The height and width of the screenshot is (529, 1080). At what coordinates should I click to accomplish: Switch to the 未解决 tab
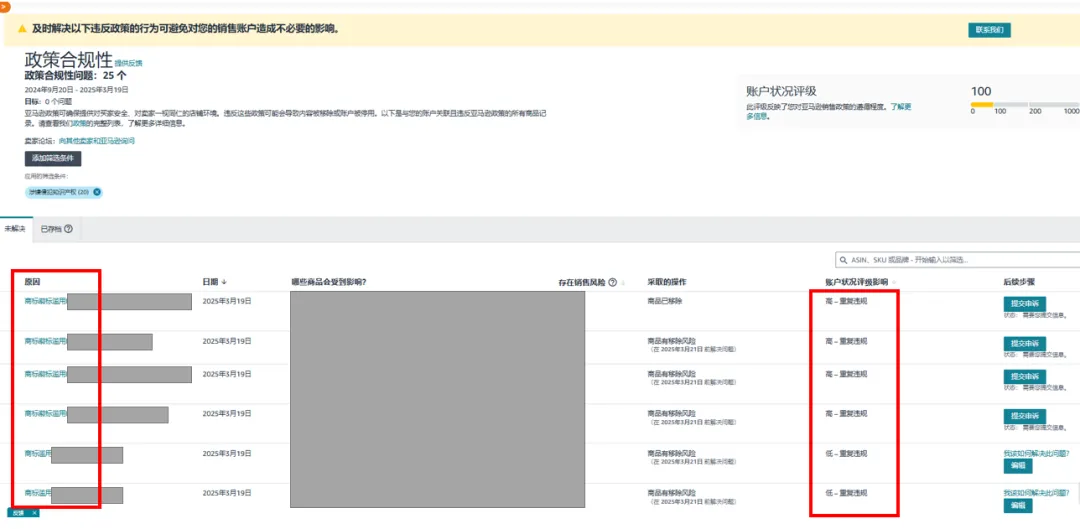pos(15,229)
